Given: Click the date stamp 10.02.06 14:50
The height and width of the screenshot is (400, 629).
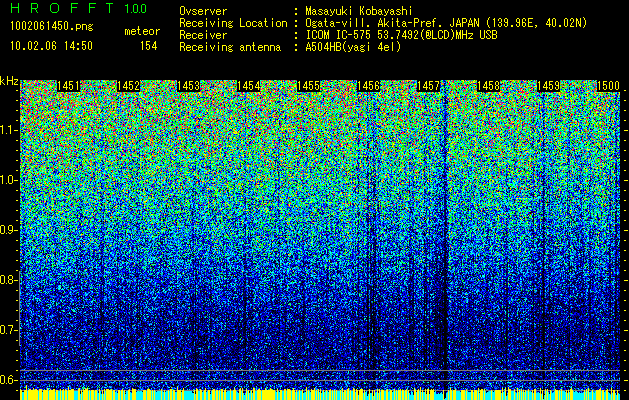Looking at the screenshot, I should (51, 45).
